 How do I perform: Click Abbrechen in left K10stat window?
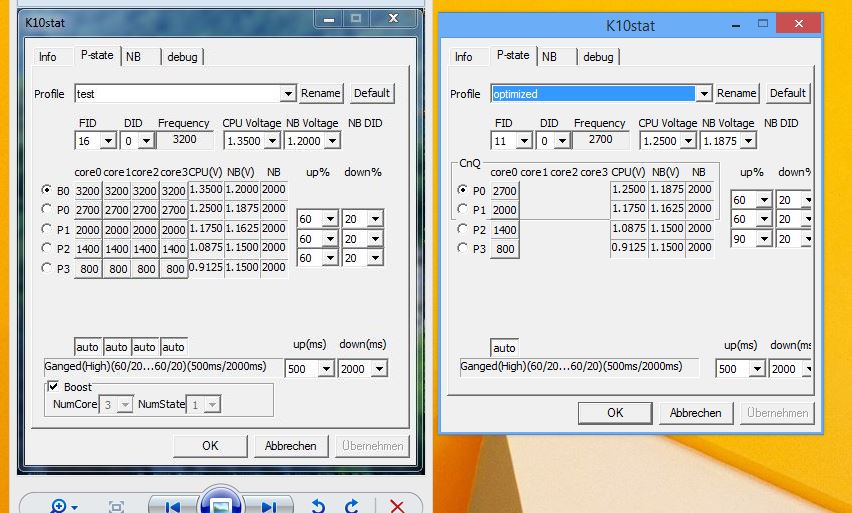pos(291,446)
